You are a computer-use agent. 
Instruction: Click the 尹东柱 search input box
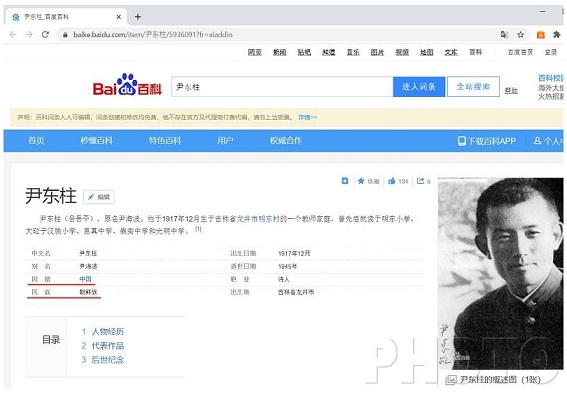[x=282, y=87]
